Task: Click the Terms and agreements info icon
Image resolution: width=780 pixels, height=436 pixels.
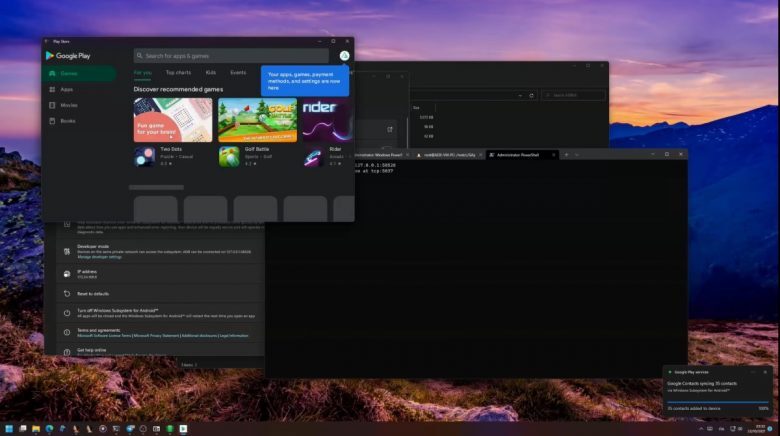Action: click(x=67, y=332)
